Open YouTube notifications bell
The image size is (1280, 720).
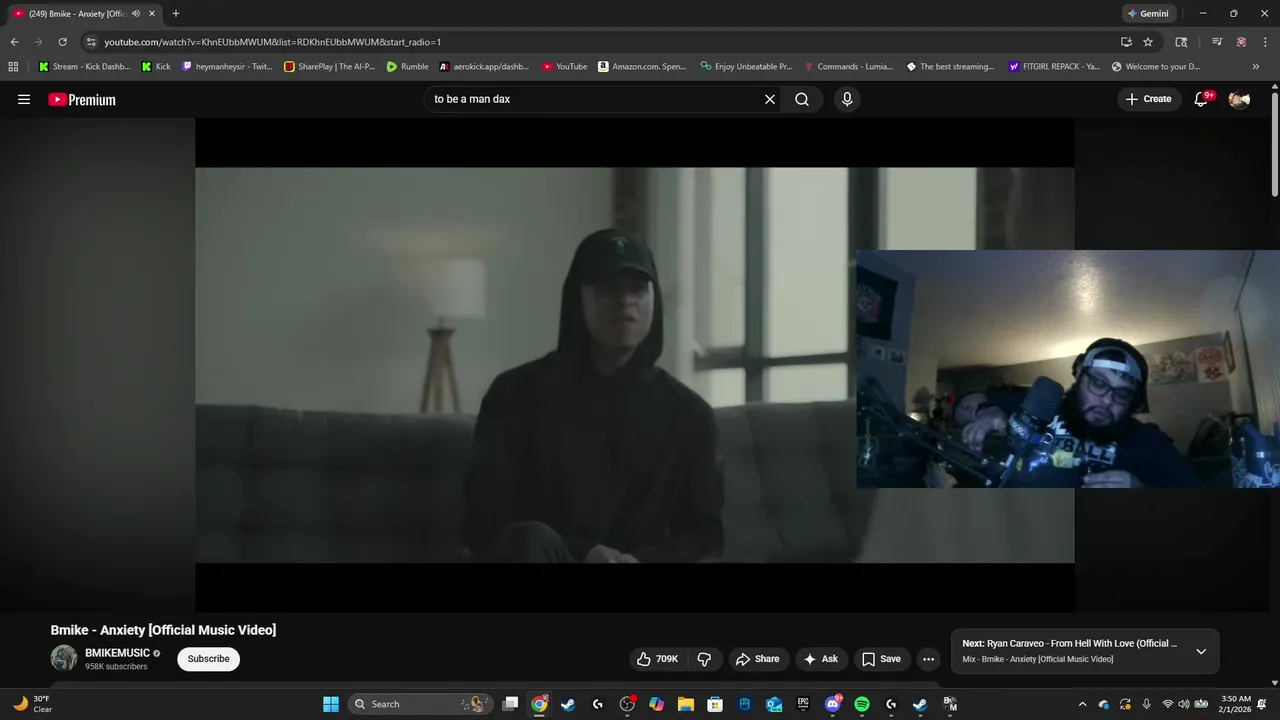coord(1201,99)
